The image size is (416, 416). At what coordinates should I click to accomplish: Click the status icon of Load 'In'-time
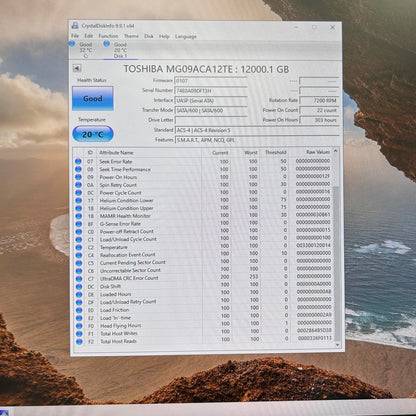click(79, 318)
